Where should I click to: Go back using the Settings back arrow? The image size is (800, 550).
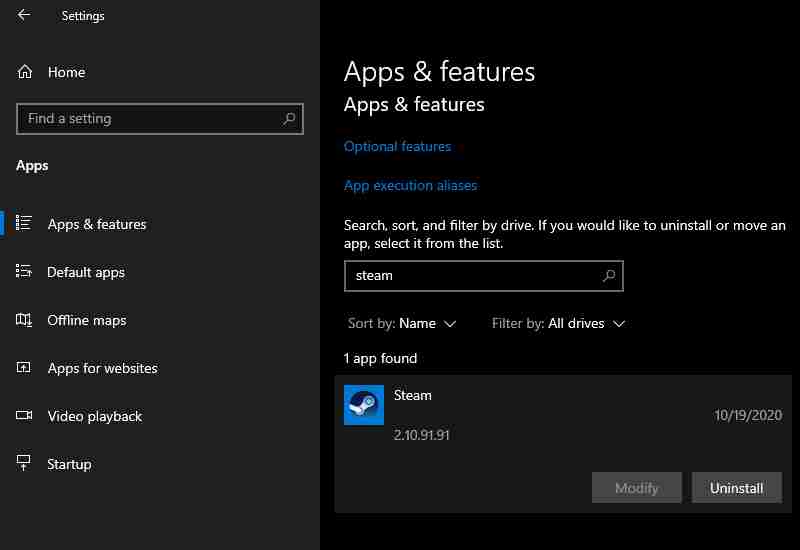pos(24,15)
